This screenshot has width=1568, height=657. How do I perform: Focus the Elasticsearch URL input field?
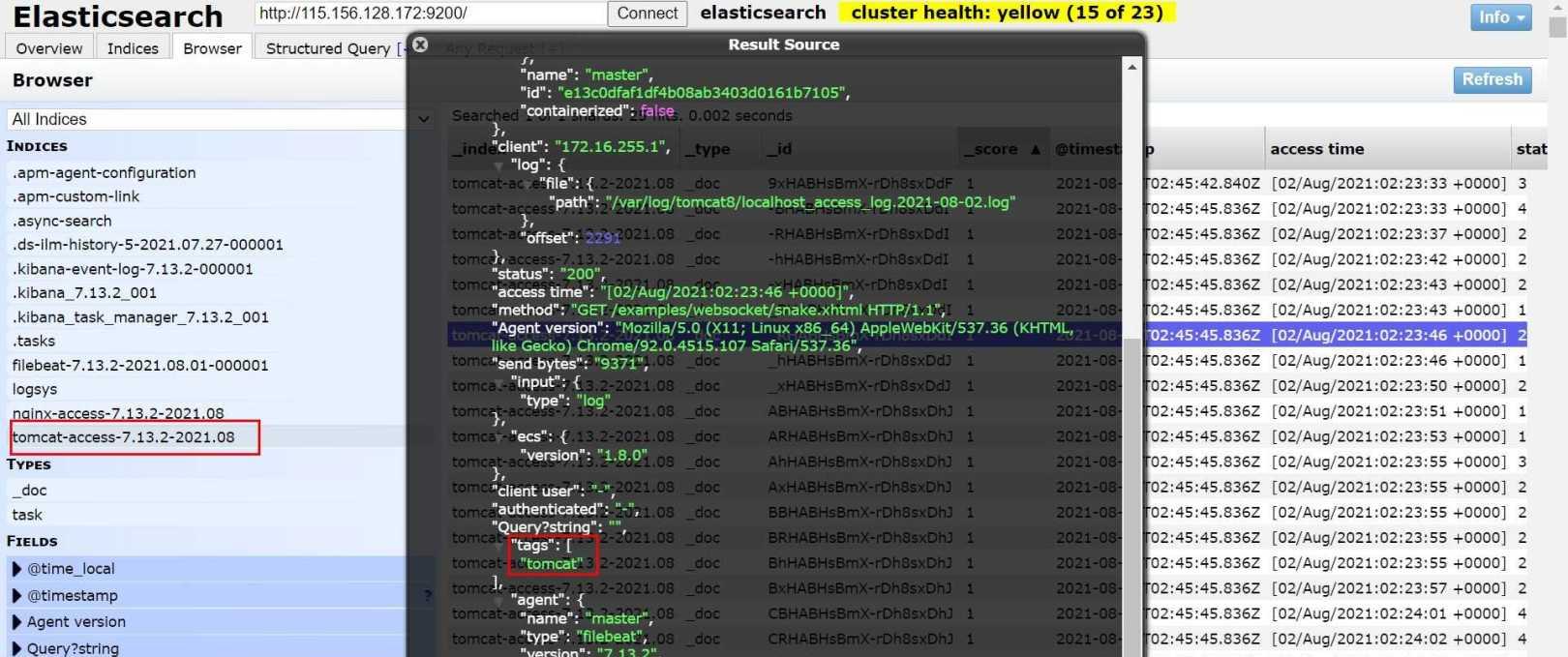[x=431, y=14]
